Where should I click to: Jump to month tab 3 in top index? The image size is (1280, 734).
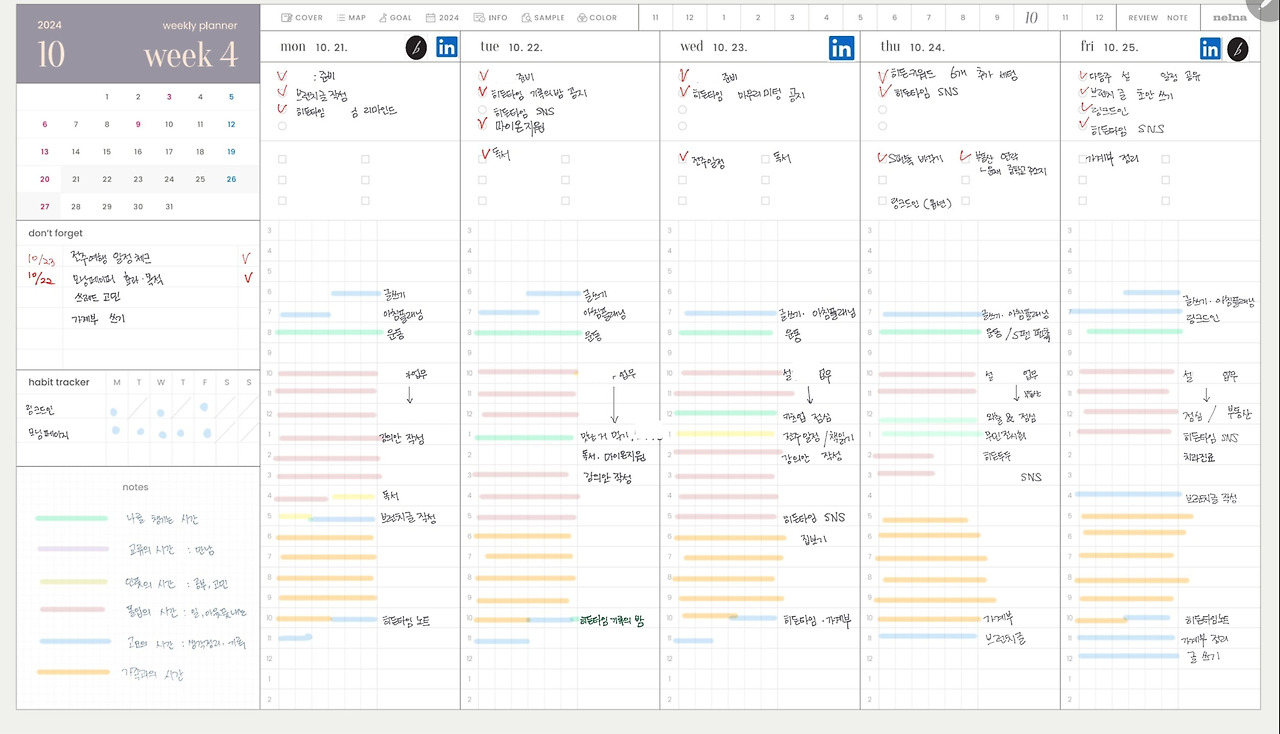pyautogui.click(x=792, y=18)
